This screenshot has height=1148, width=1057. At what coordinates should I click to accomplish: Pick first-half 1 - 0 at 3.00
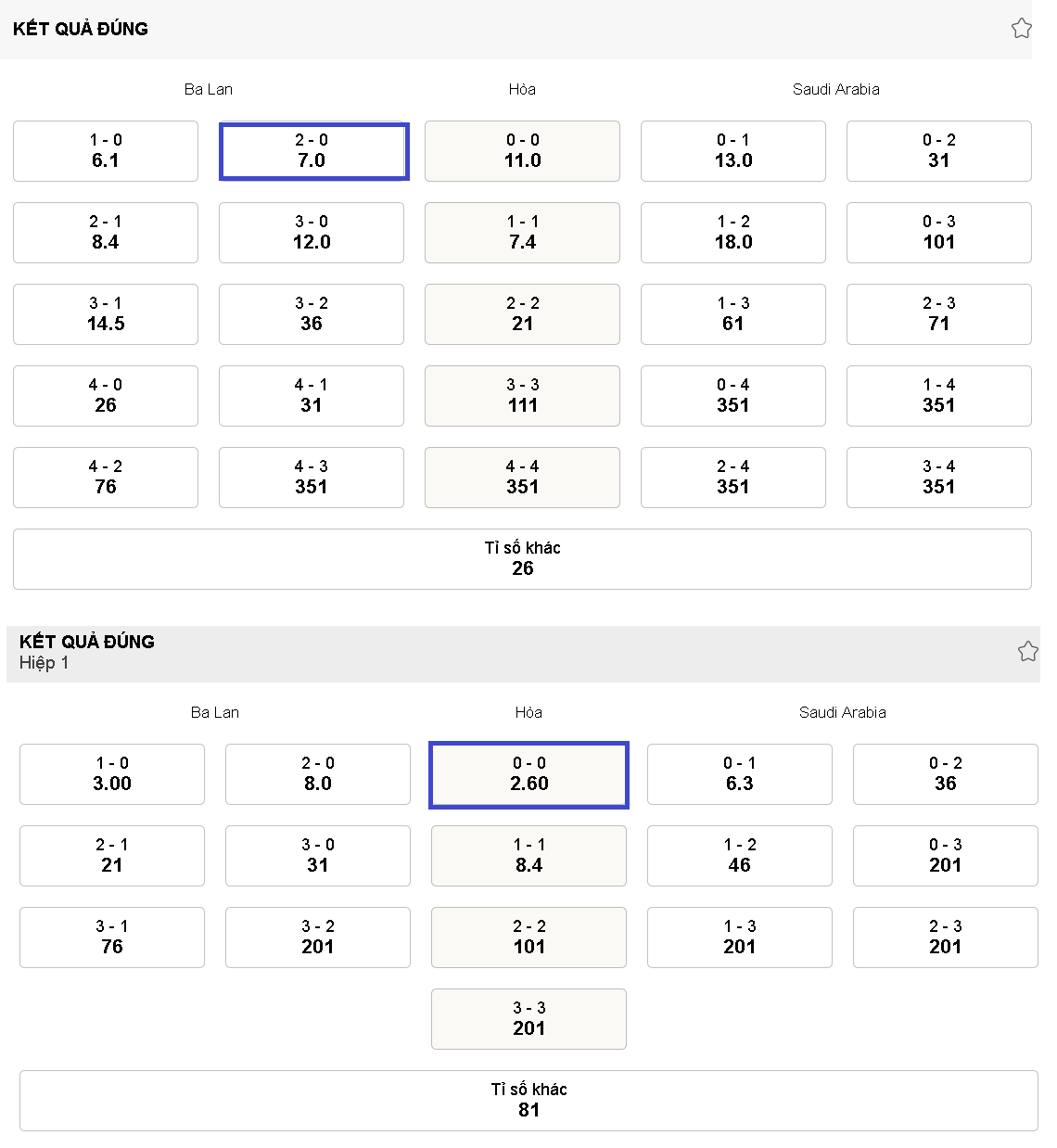click(112, 774)
